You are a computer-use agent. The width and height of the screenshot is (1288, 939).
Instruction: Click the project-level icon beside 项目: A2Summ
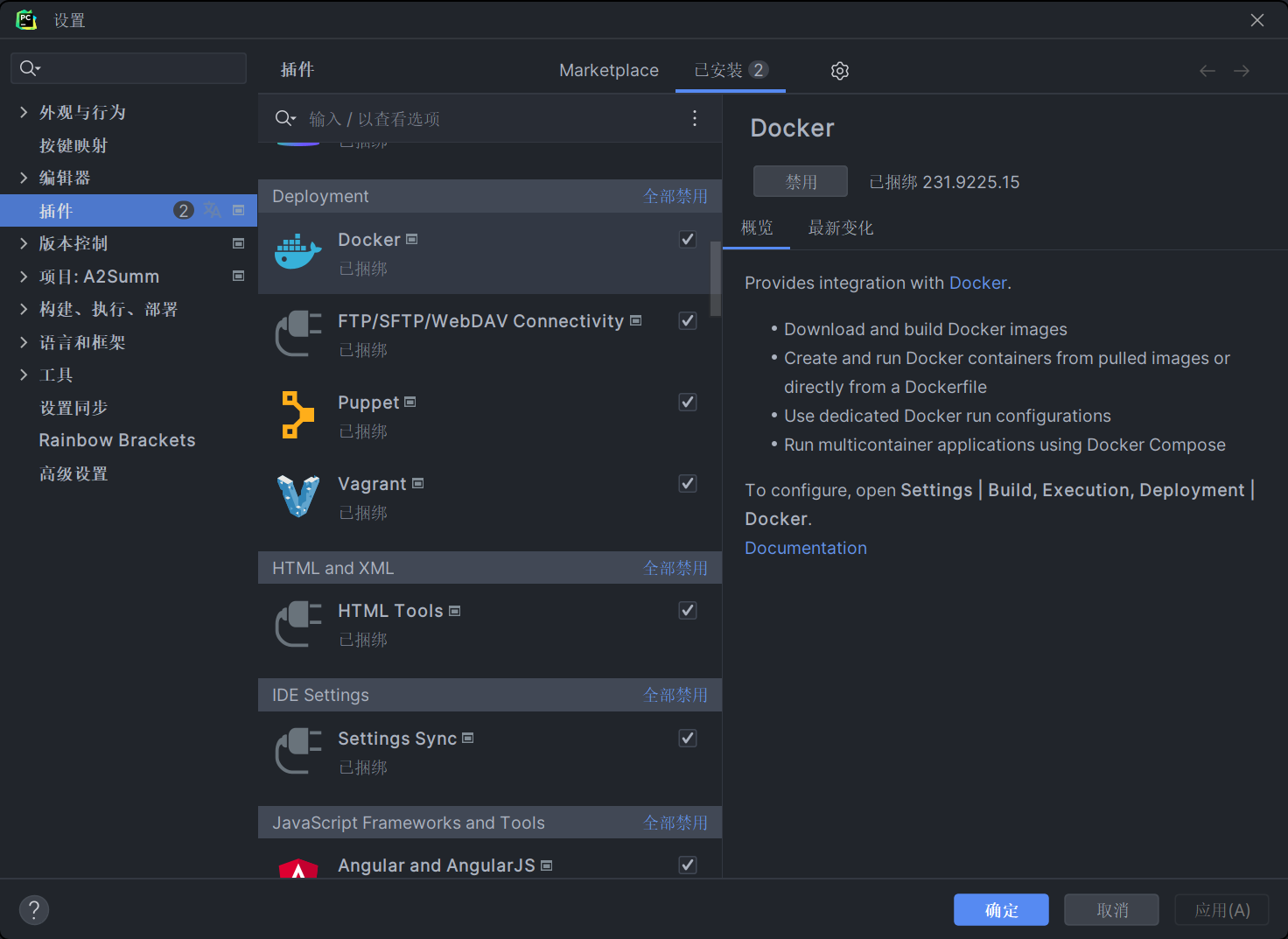[238, 276]
